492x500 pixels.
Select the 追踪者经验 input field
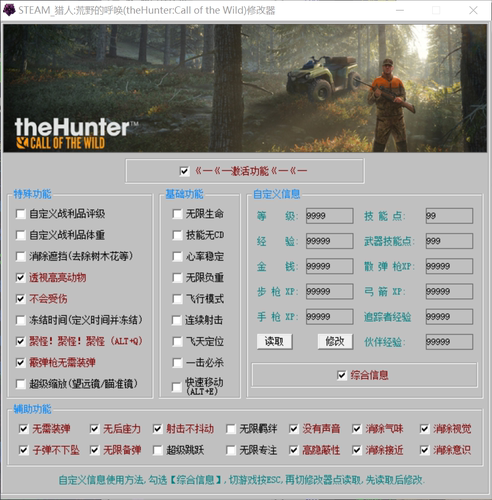coord(449,317)
